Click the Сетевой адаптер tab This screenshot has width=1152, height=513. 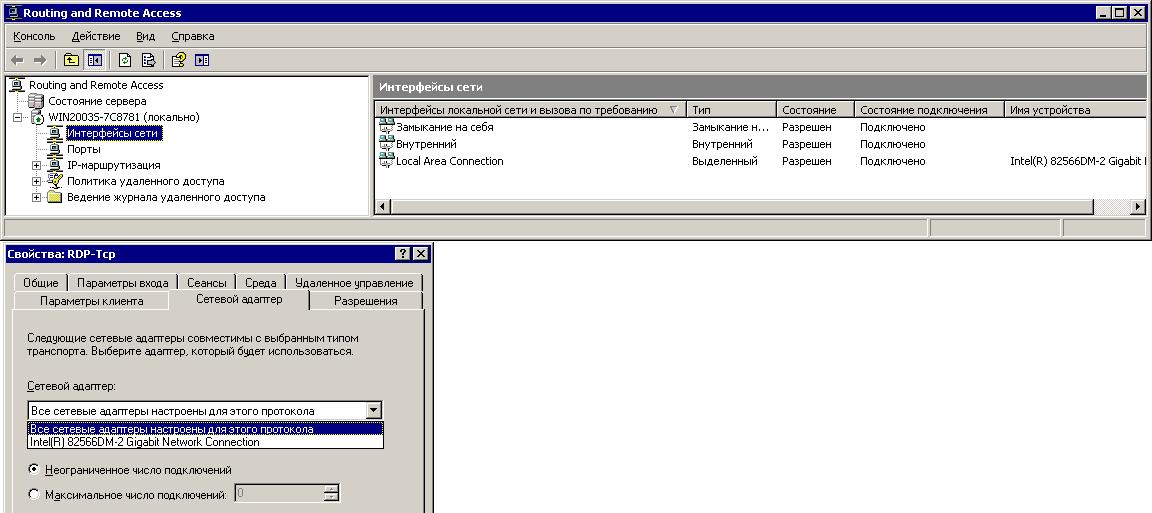coord(240,299)
